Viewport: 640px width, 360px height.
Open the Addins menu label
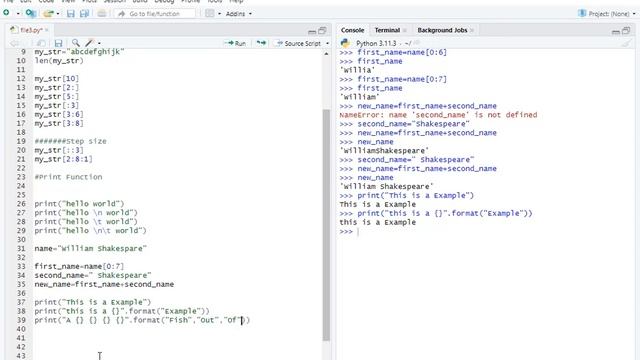[235, 13]
